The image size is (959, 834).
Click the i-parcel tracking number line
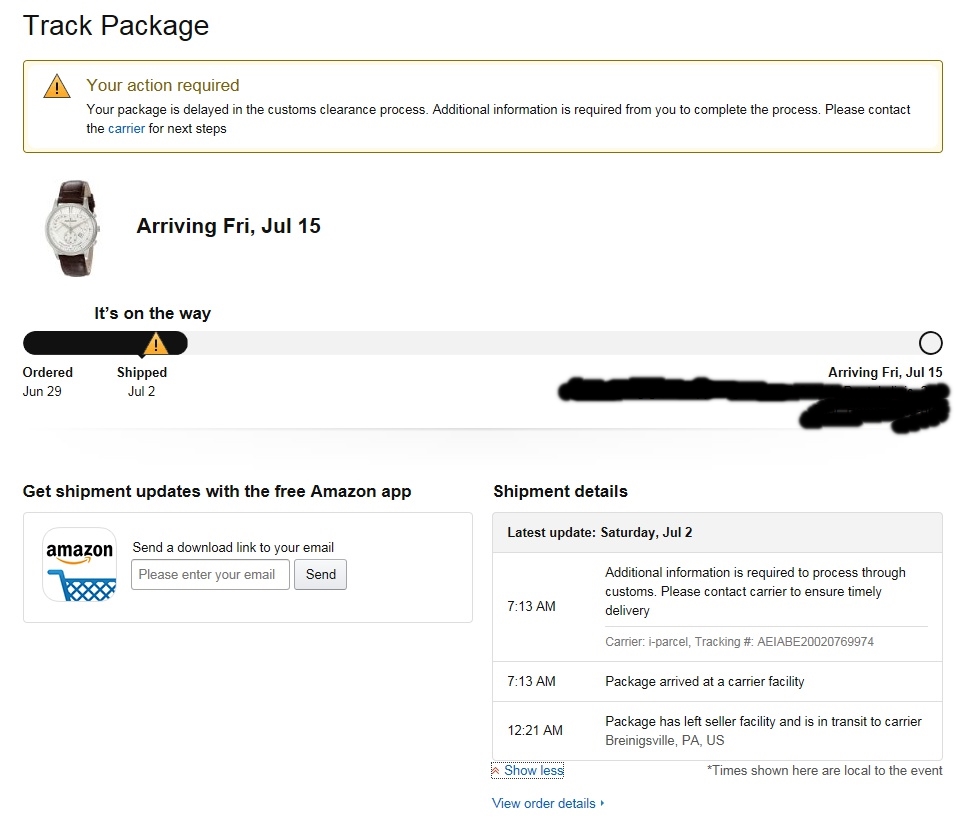click(739, 642)
